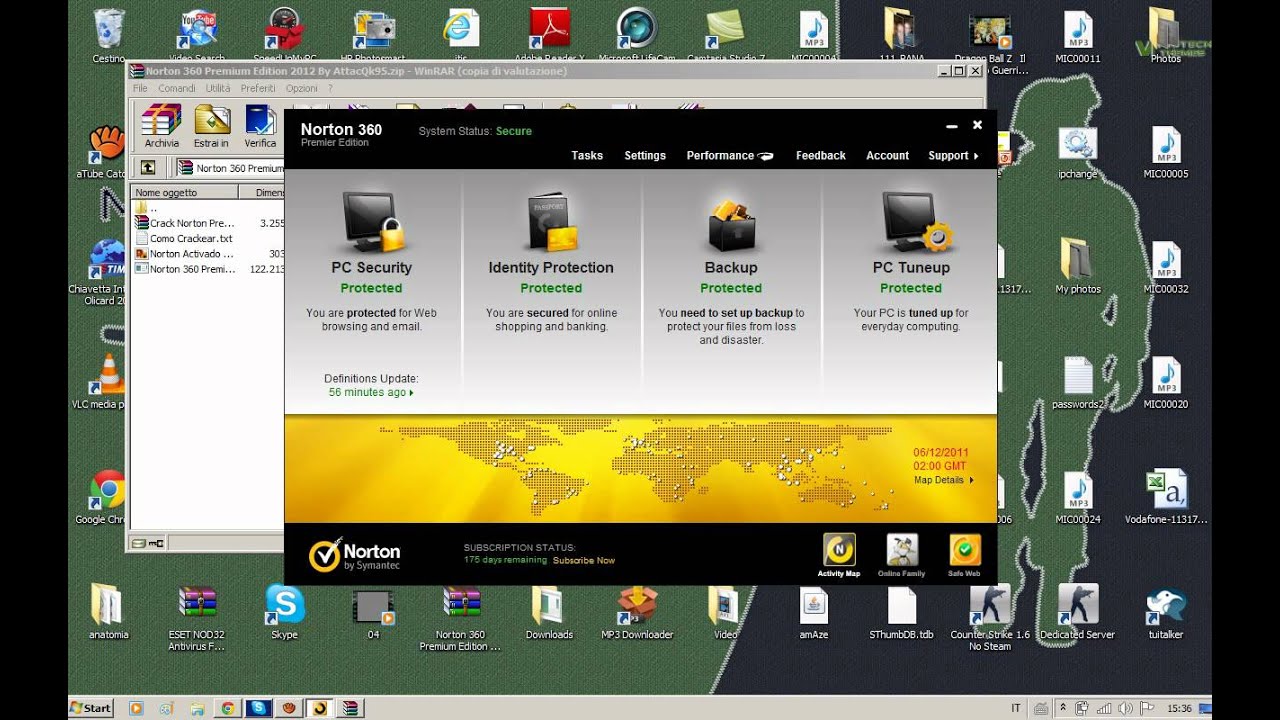This screenshot has height=720, width=1280.
Task: Open the Dedicated Server desktop shortcut
Action: tap(1078, 612)
